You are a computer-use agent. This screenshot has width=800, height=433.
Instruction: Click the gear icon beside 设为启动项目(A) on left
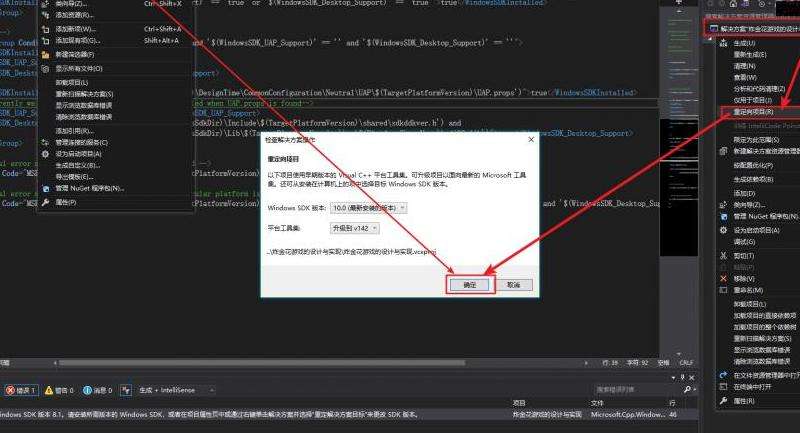click(44, 154)
